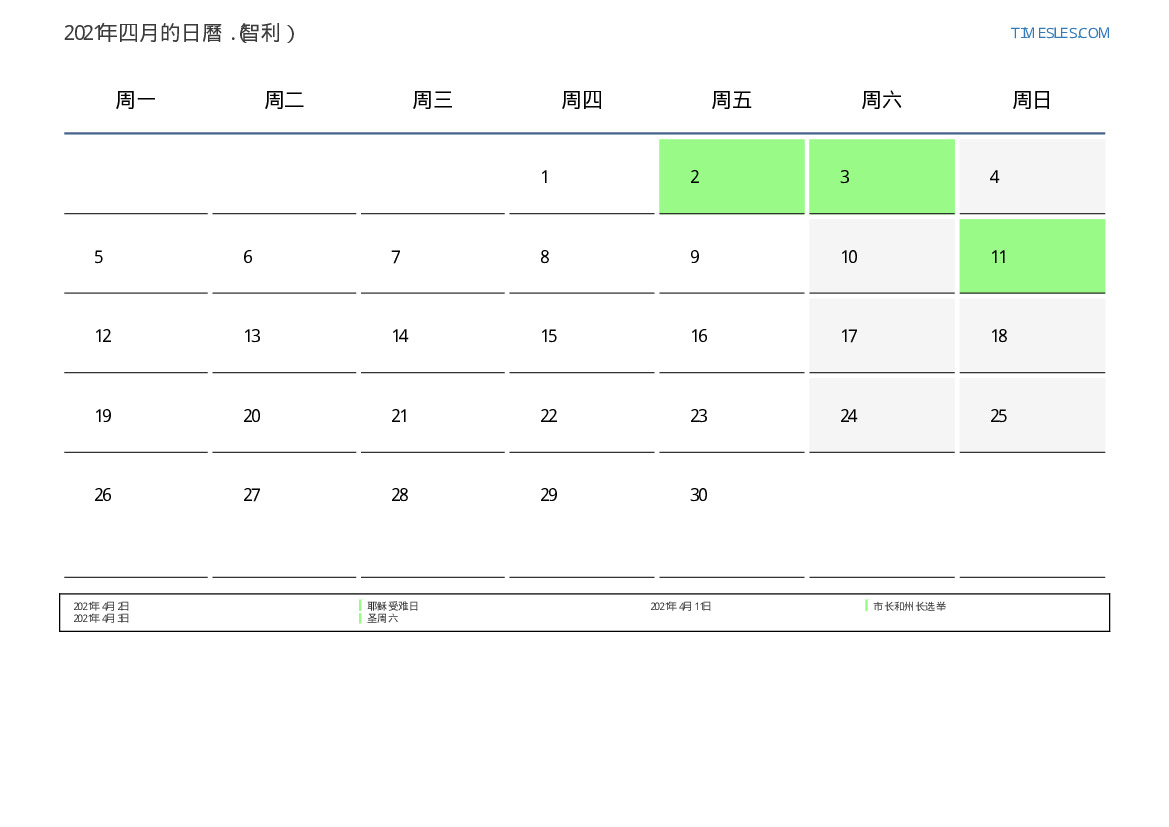Open the TIMESLES.COM link
Viewport: 1169px width, 827px height.
(x=1059, y=33)
